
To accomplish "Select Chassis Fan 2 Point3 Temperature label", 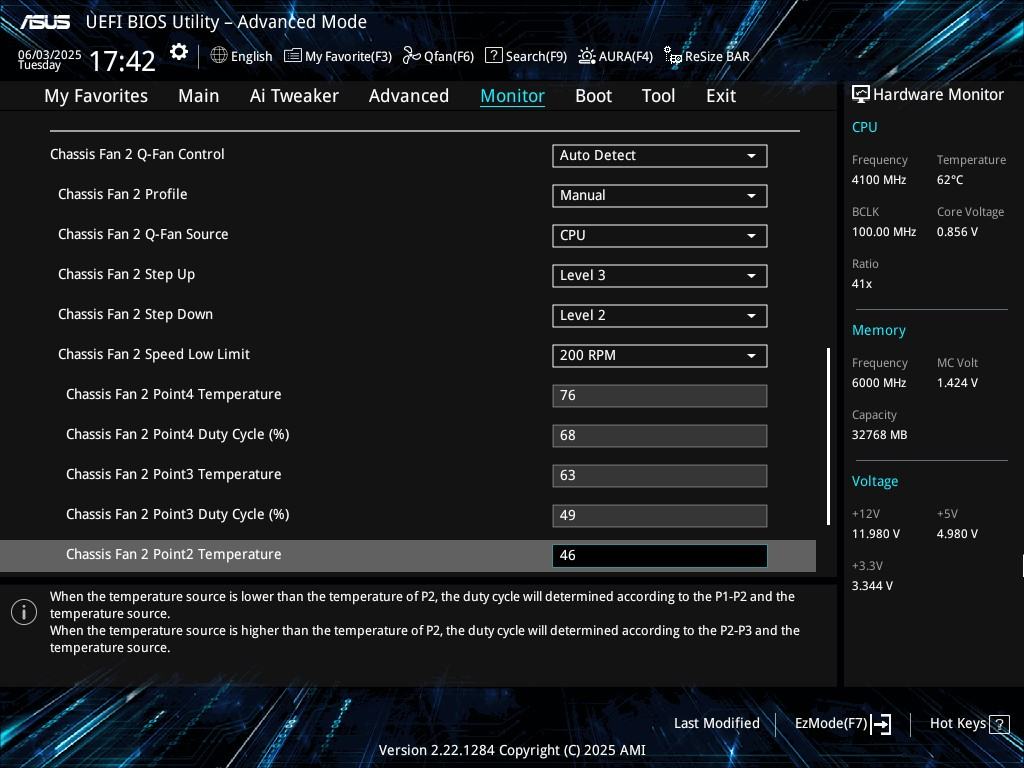I will 174,475.
